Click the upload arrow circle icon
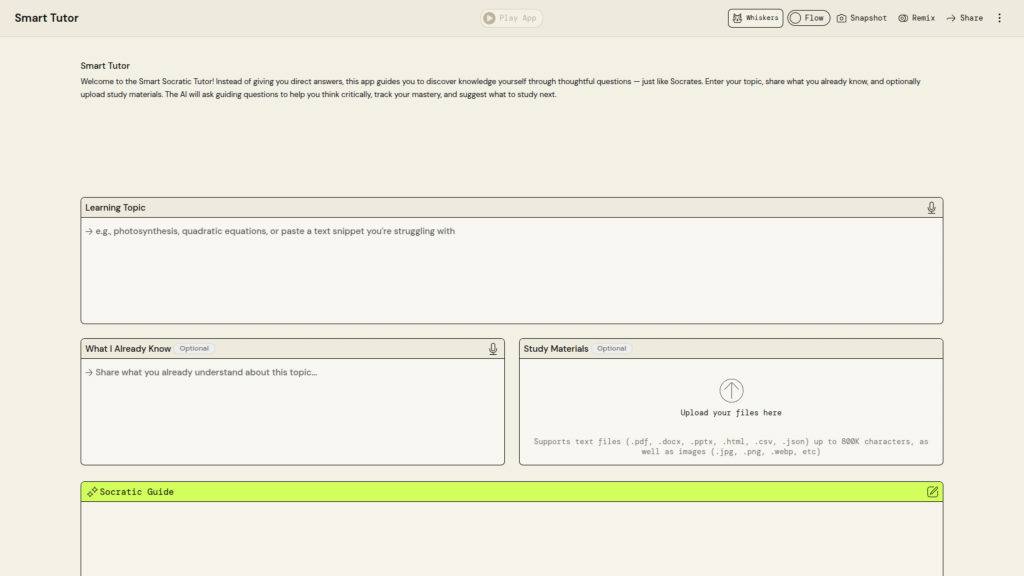The image size is (1024, 576). pyautogui.click(x=731, y=391)
